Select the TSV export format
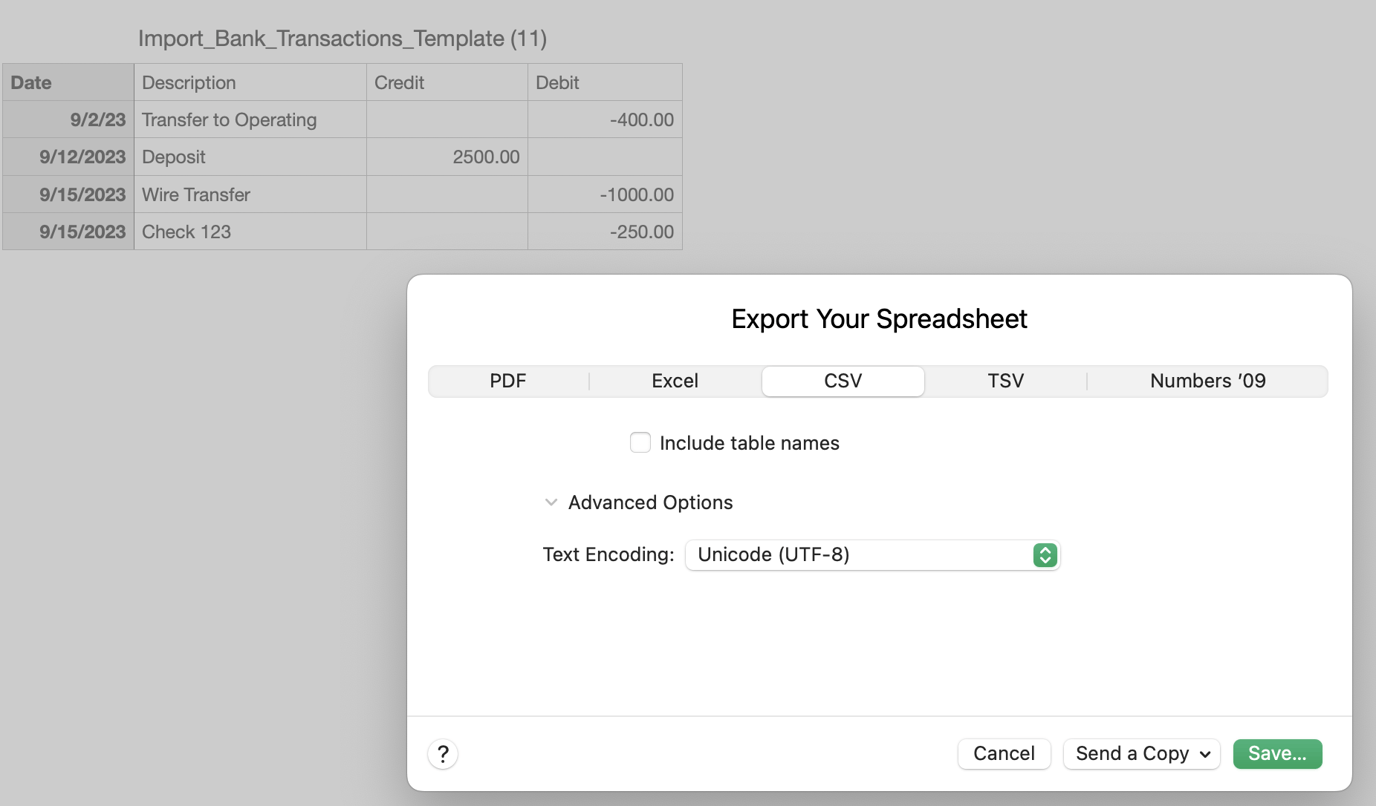1376x806 pixels. 1006,381
